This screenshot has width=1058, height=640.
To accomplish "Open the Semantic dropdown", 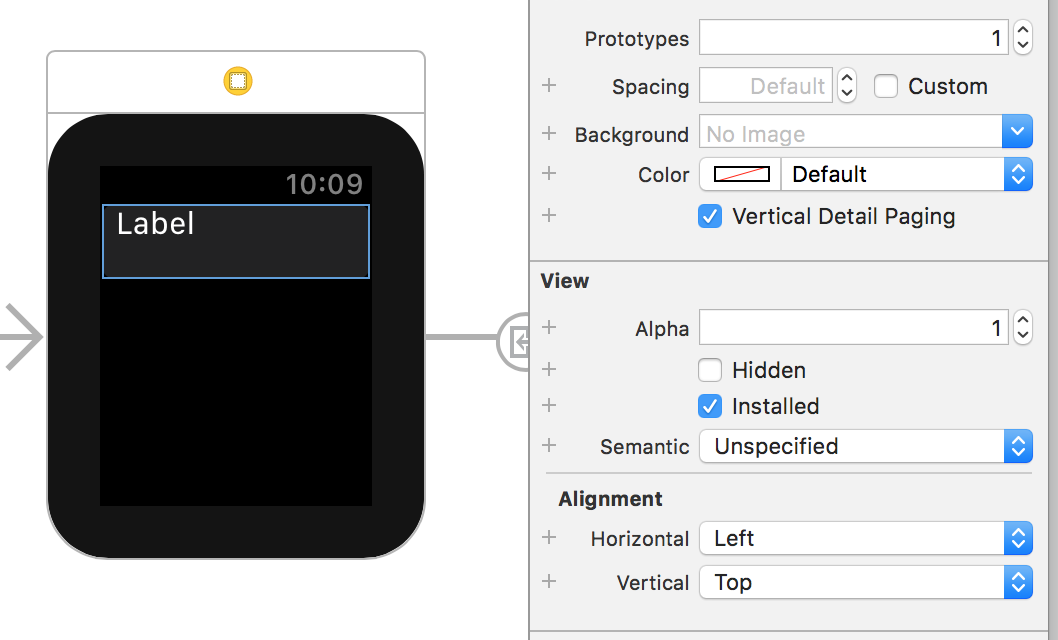I will pyautogui.click(x=1017, y=446).
